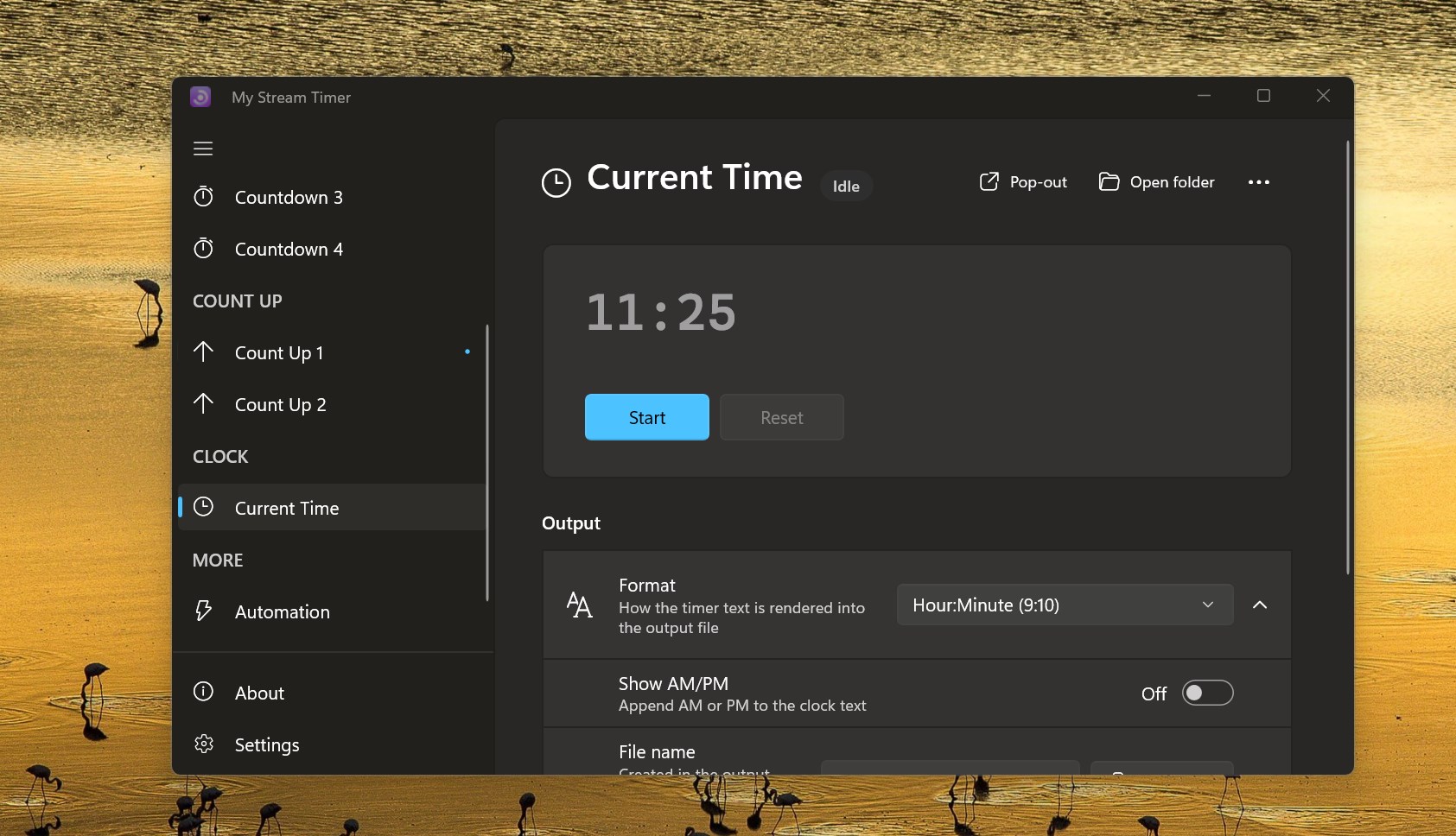This screenshot has height=836, width=1456.
Task: Click the Open folder label
Action: click(x=1172, y=182)
